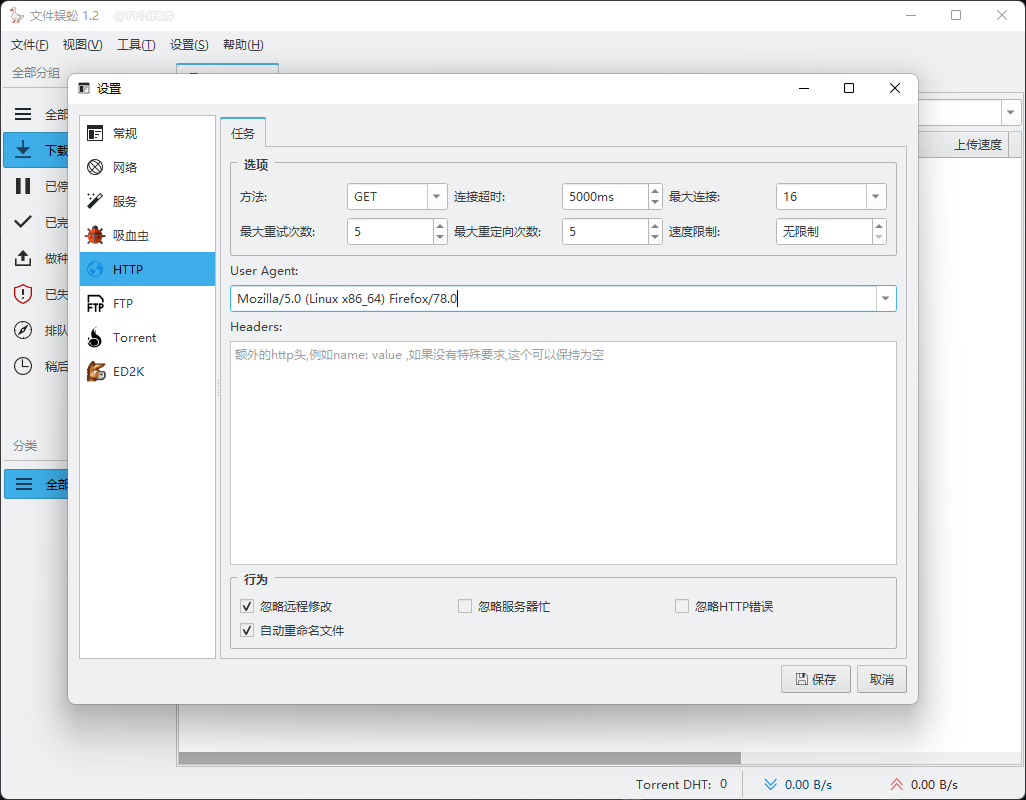1026x800 pixels.
Task: Click the Headers text area
Action: tap(563, 453)
